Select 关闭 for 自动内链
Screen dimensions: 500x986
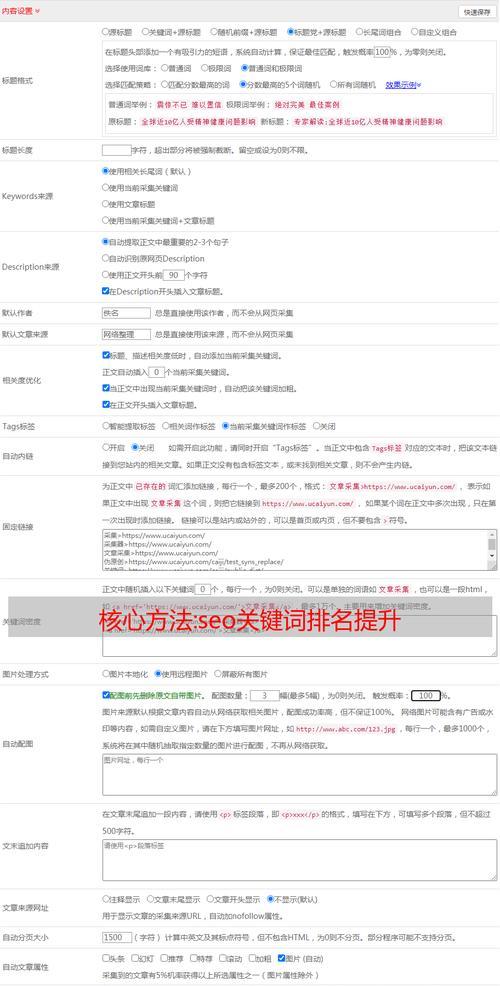(134, 448)
